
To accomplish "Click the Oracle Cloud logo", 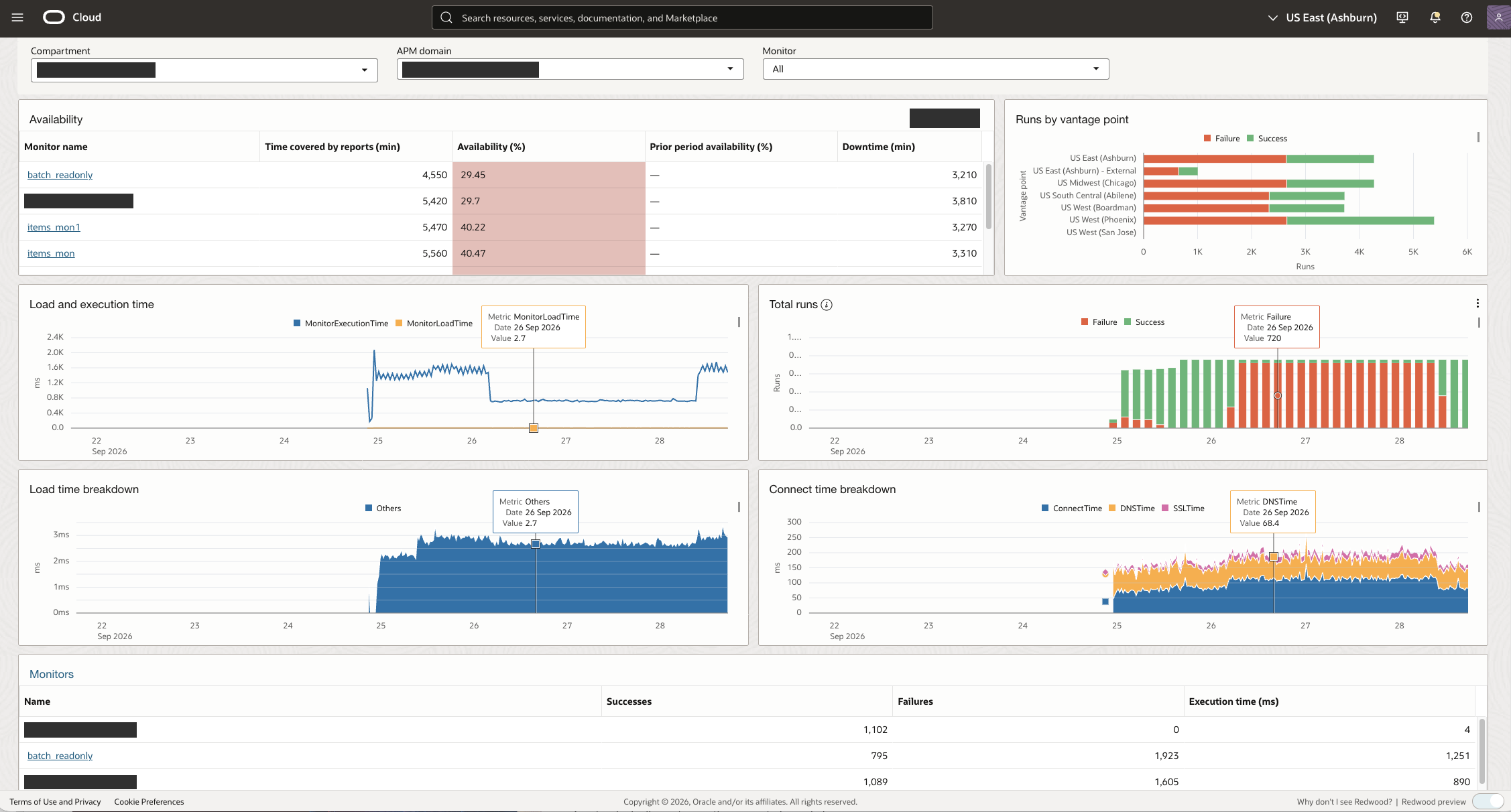I will click(x=72, y=17).
